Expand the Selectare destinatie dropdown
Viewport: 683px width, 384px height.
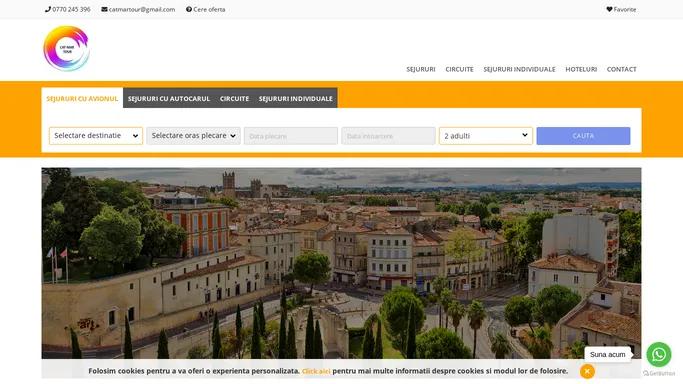point(96,136)
